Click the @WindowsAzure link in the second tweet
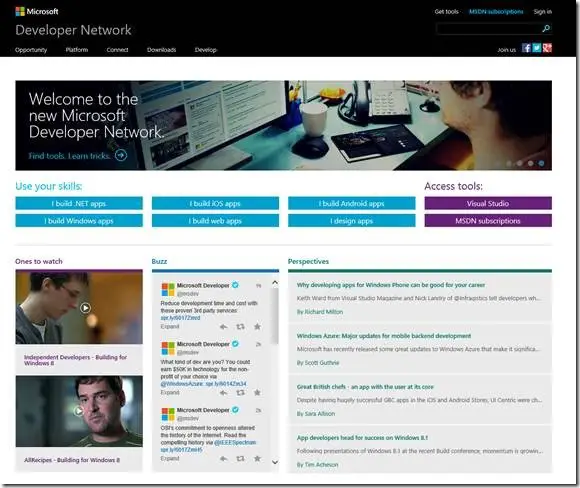Image resolution: width=580 pixels, height=488 pixels. (182, 384)
